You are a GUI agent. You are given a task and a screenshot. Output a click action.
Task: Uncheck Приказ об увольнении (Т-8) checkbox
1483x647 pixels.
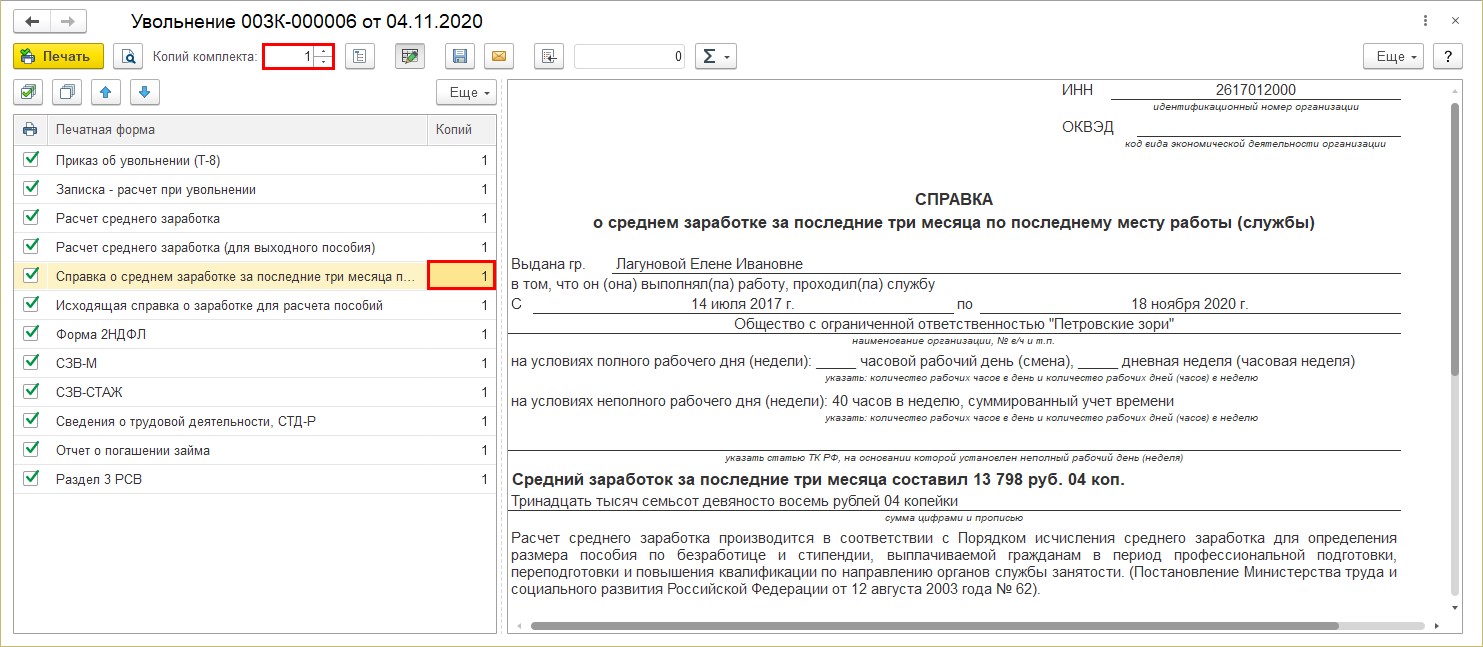click(x=30, y=160)
